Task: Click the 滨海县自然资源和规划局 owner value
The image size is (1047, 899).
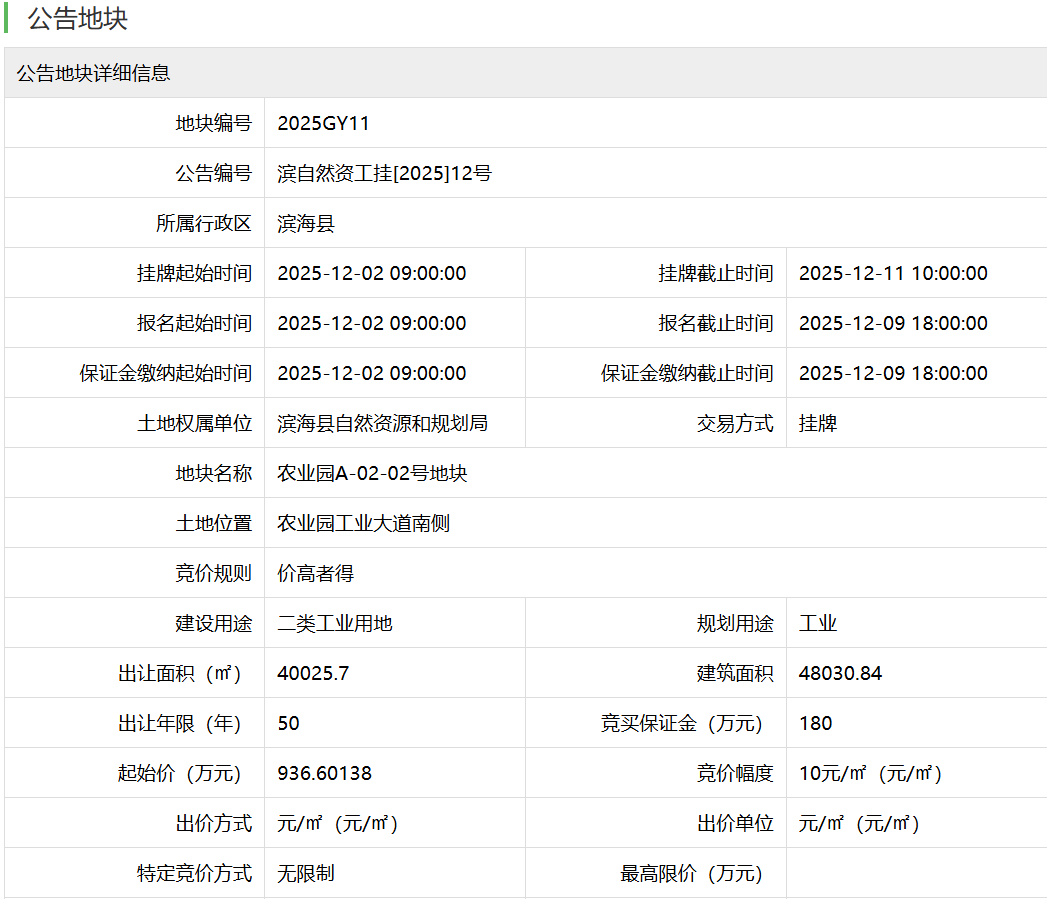Action: (x=382, y=423)
